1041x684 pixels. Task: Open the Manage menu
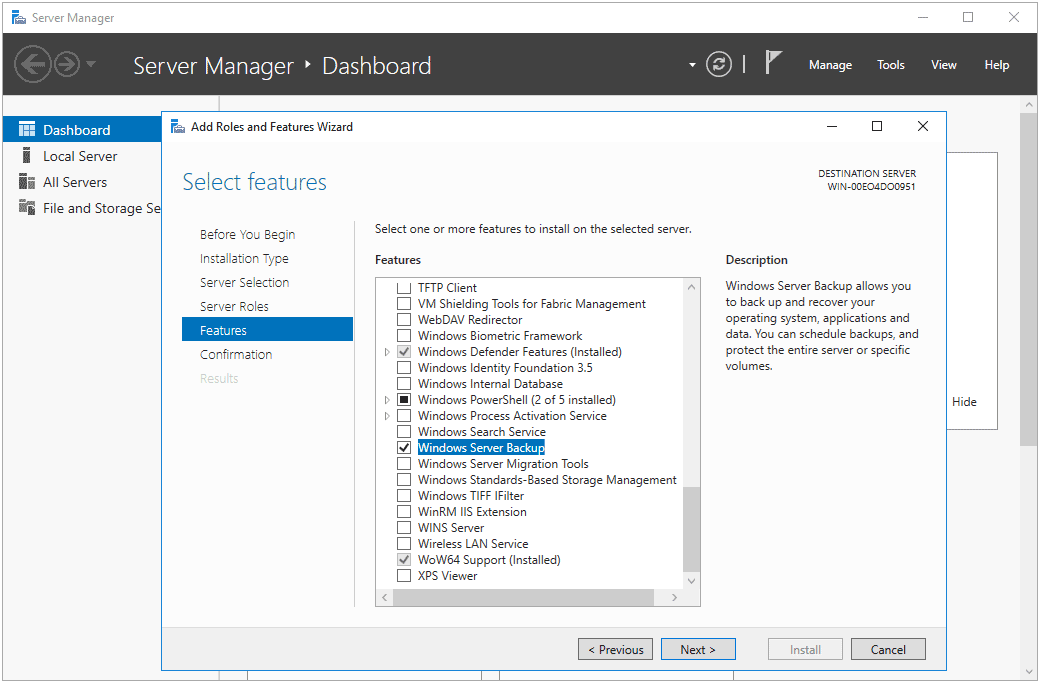click(830, 64)
